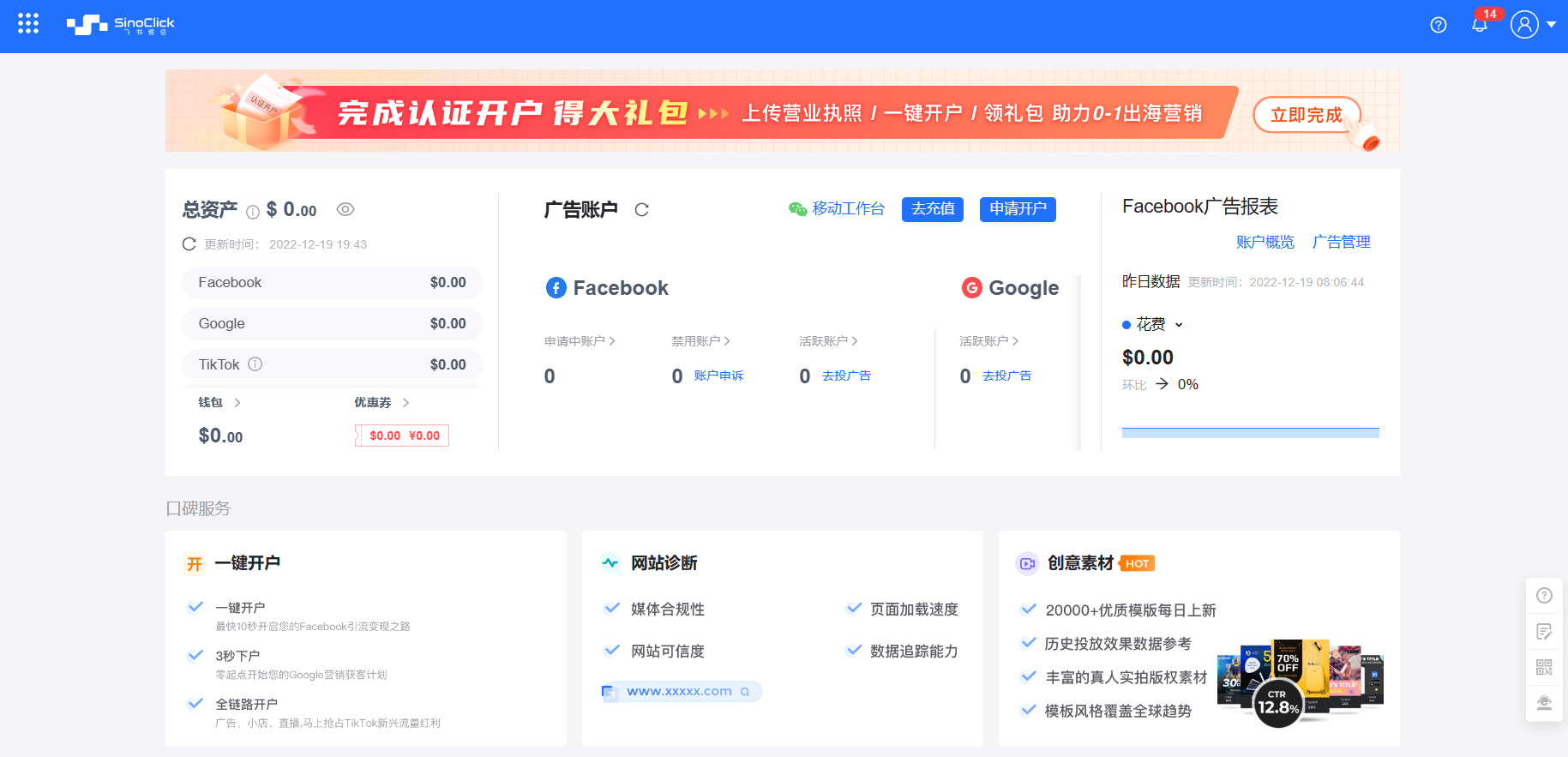Refresh the 广告账户 section icon
This screenshot has width=1568, height=757.
tap(641, 209)
